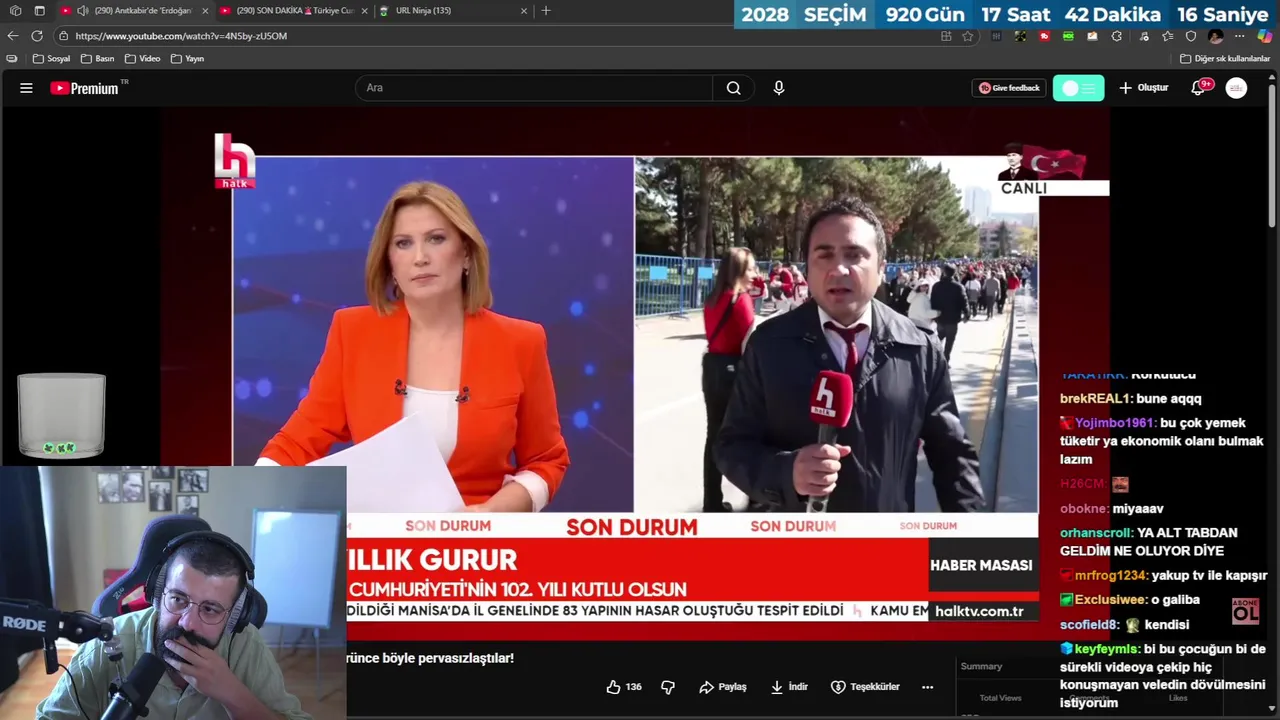Open the browser profile avatar
The image size is (1280, 720).
point(1215,36)
